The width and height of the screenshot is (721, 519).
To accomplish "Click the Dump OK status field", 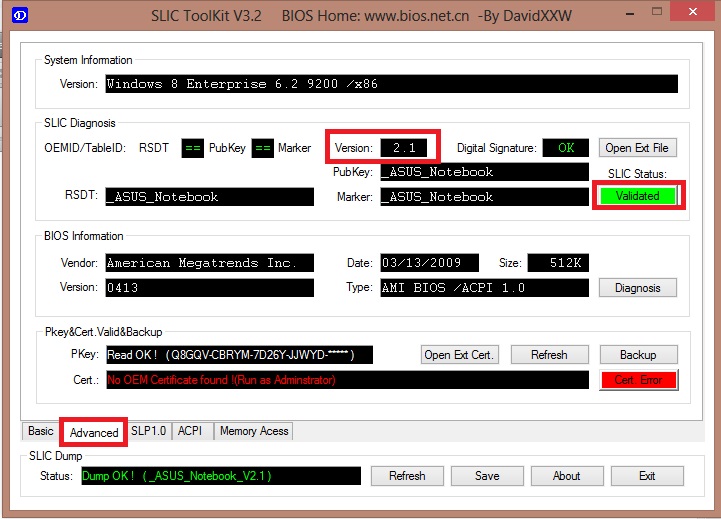I will [x=221, y=476].
